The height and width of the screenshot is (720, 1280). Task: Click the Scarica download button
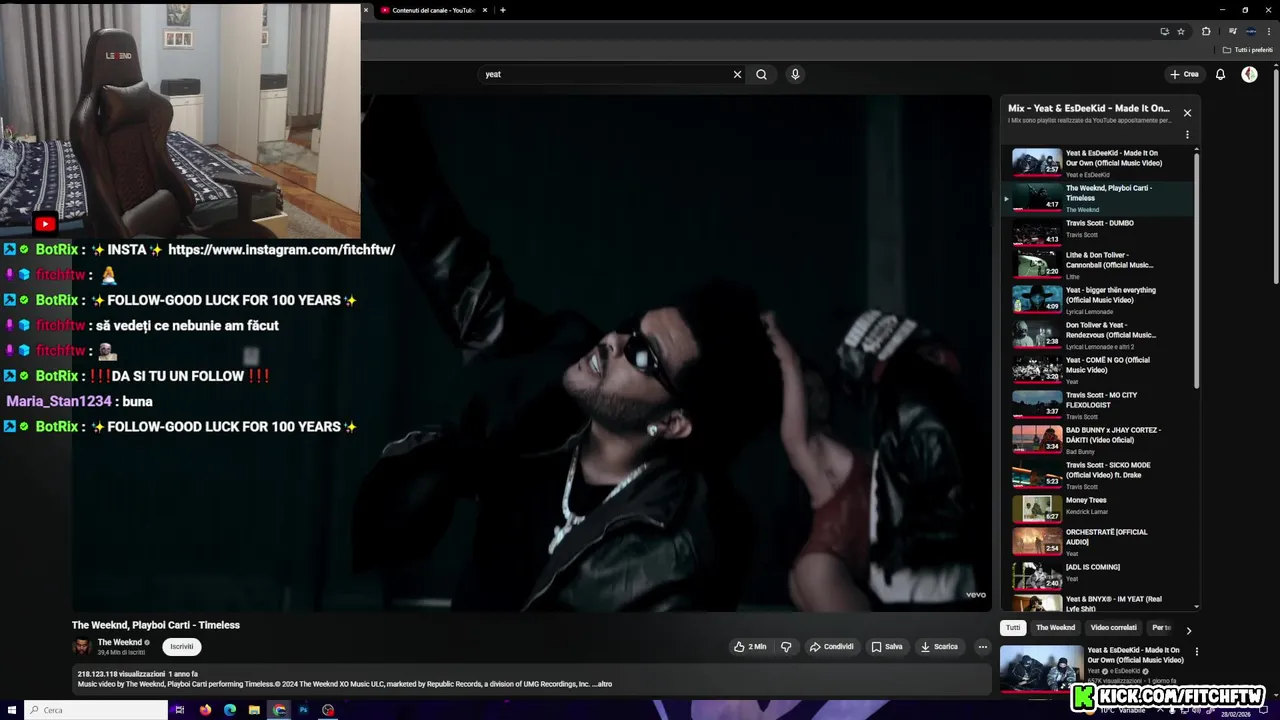coord(939,647)
